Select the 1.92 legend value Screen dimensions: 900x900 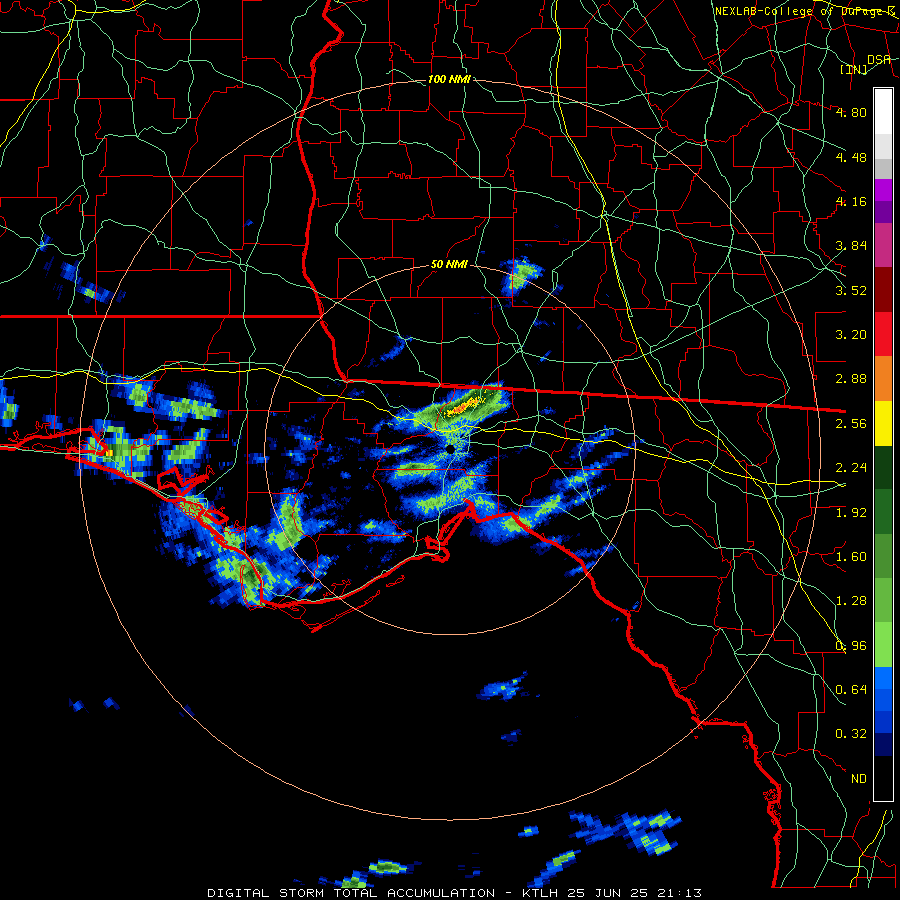851,513
